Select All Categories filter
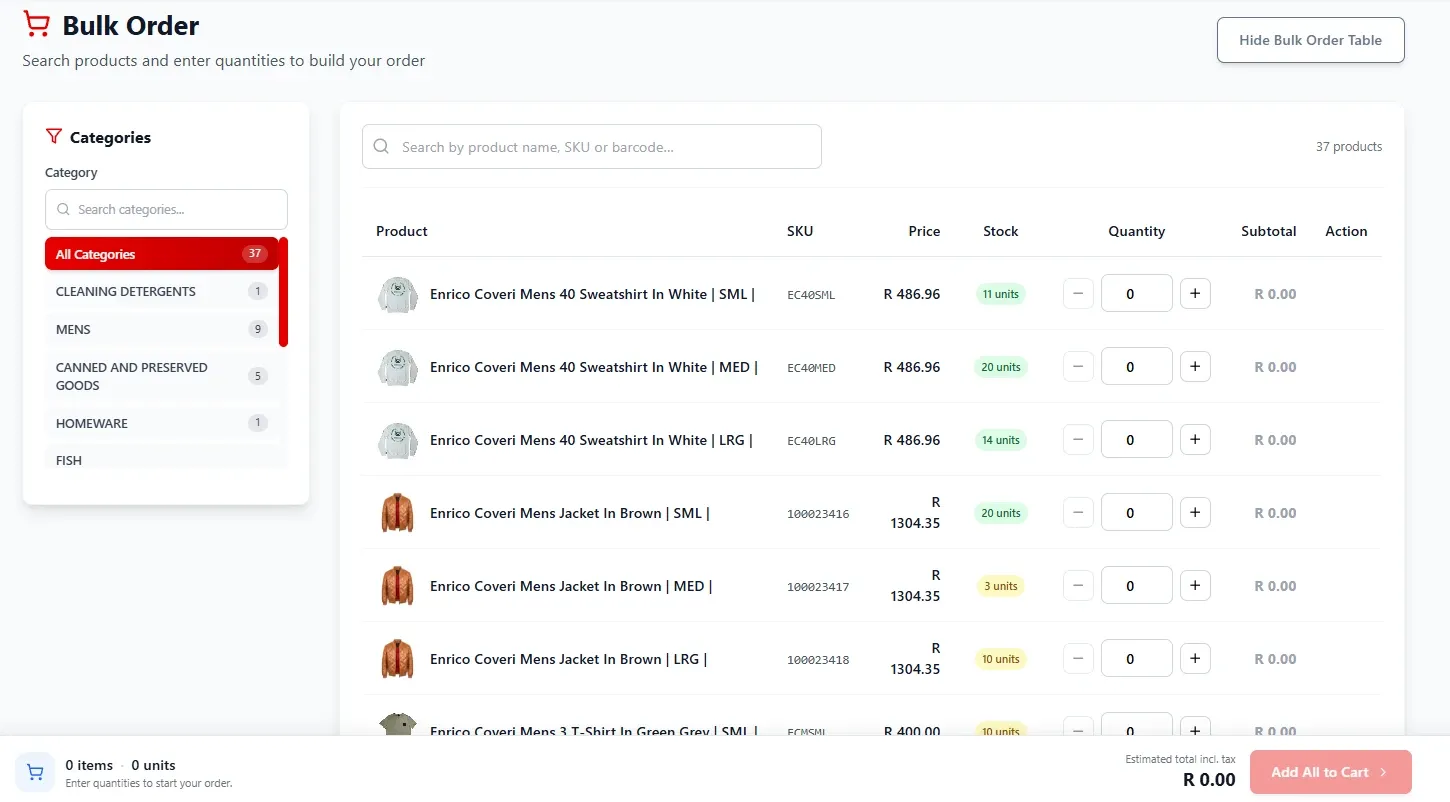 [162, 254]
